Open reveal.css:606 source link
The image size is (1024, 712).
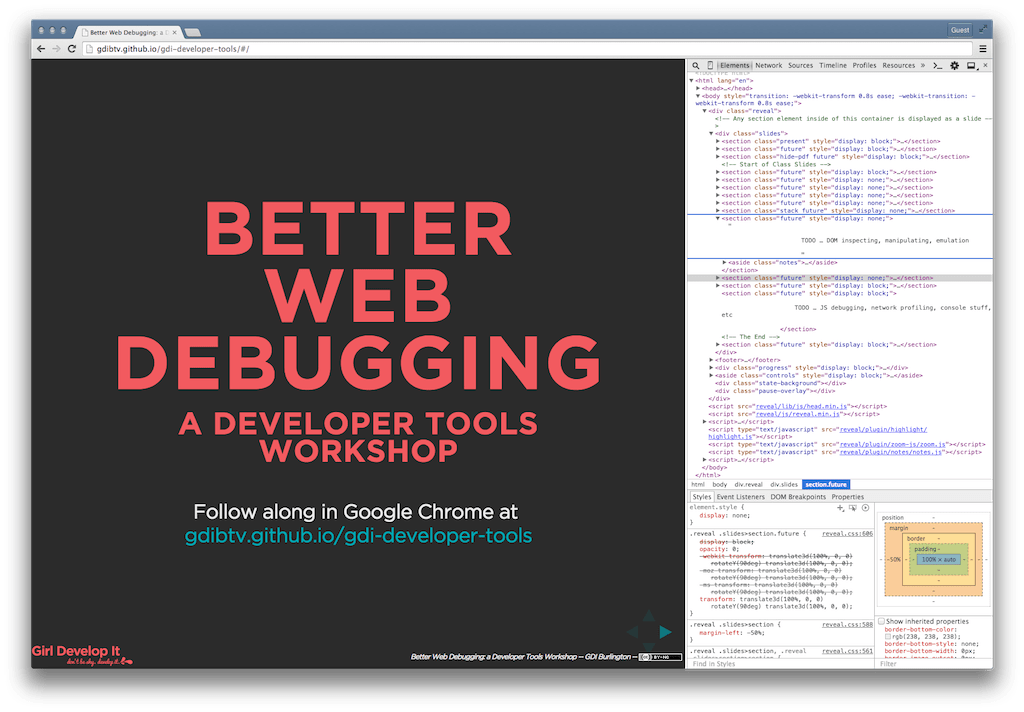847,535
